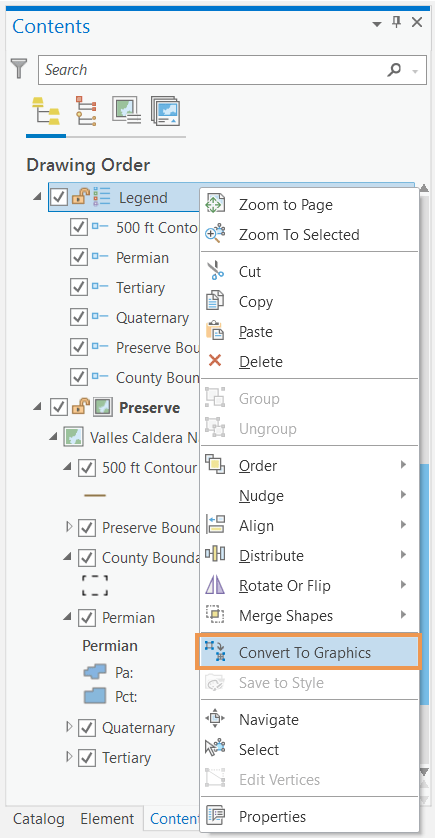Click the magnifier search icon in search box
435x838 pixels.
point(394,69)
